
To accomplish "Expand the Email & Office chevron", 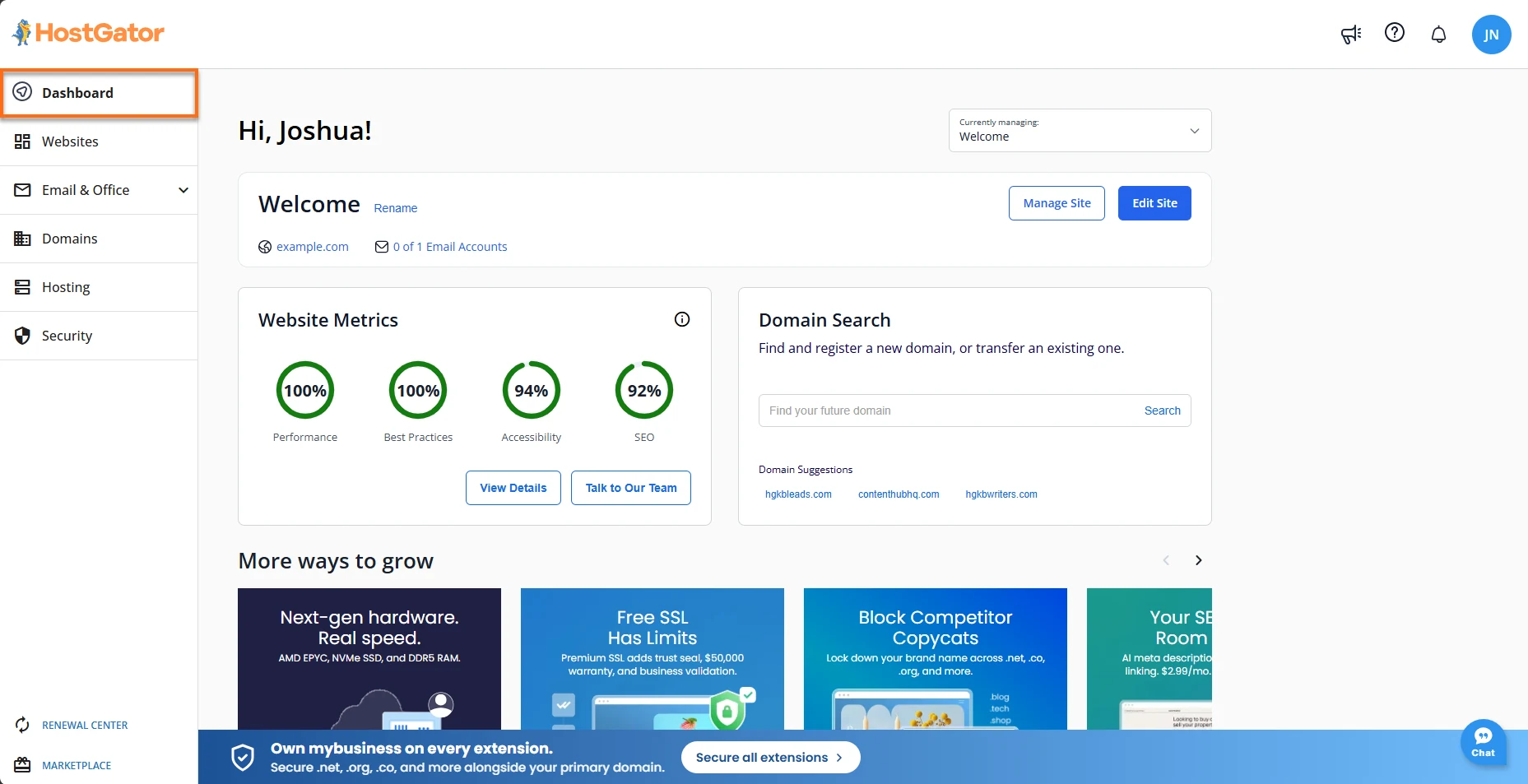I will coord(183,190).
